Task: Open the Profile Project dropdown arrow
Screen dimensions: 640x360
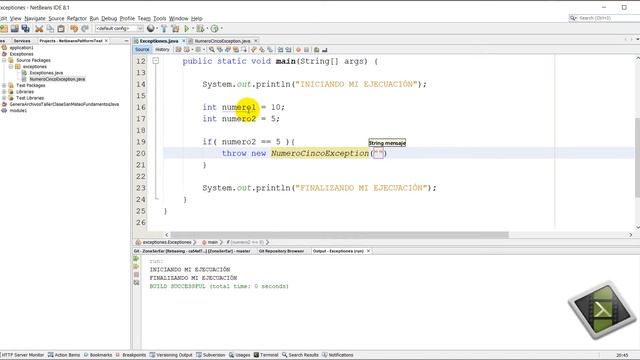Action: point(222,29)
